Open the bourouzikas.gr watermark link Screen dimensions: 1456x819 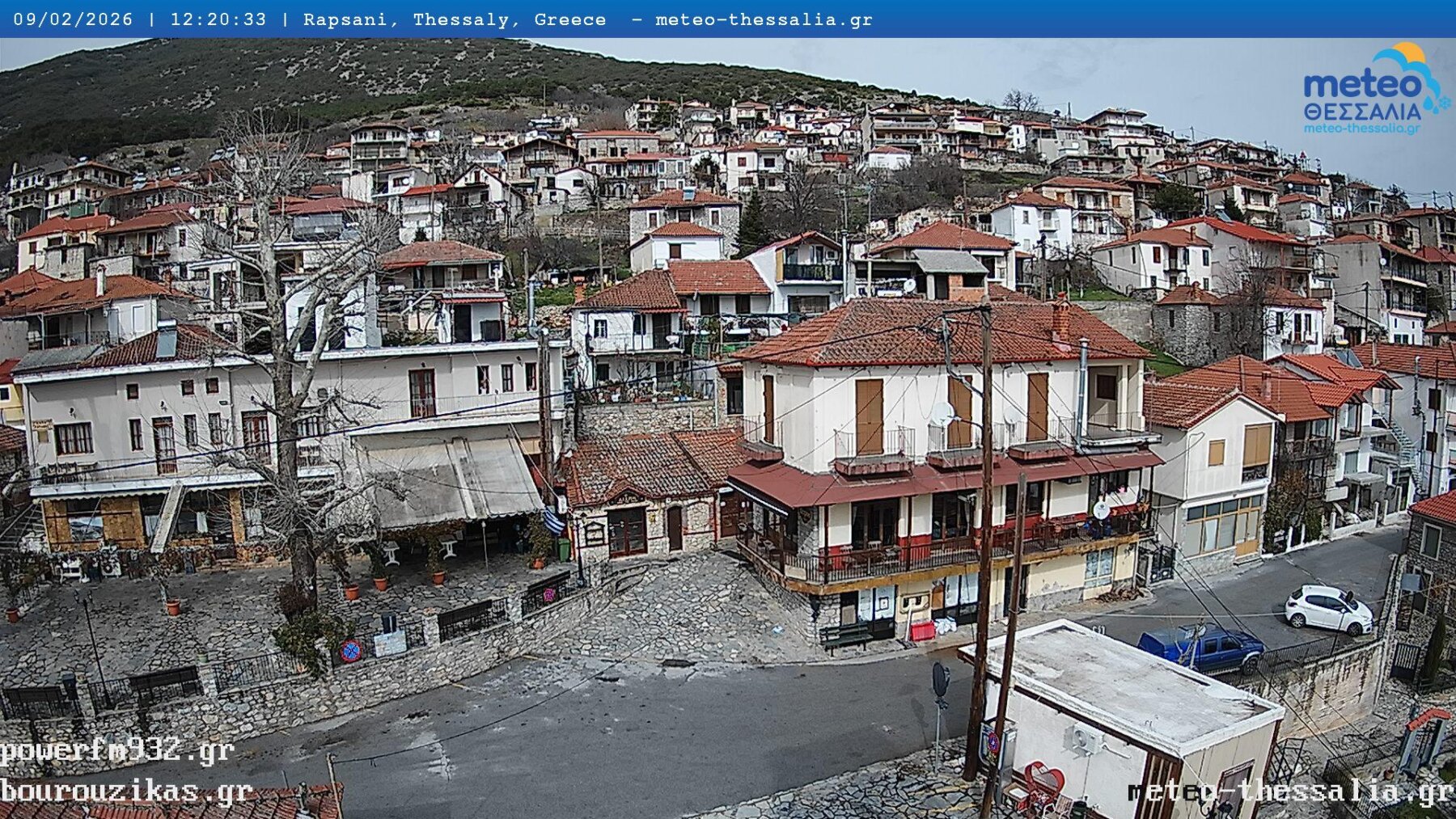tap(126, 792)
